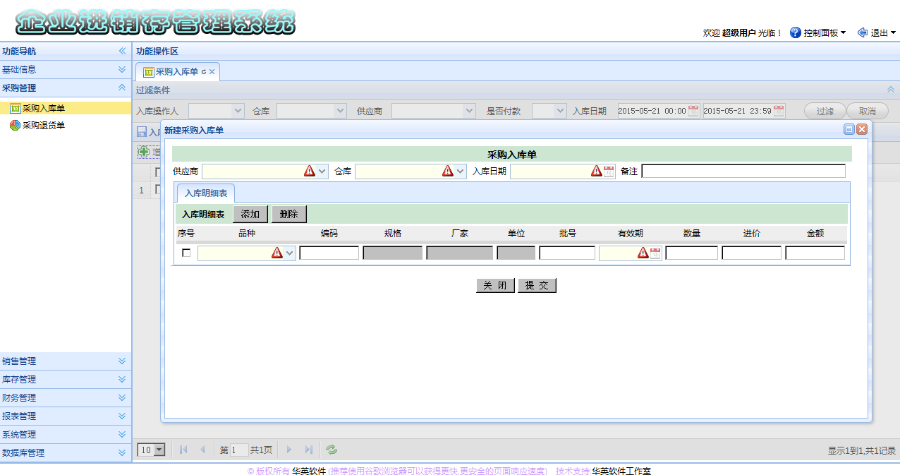This screenshot has width=900, height=475.
Task: Open the 仓库 filter dropdown
Action: [340, 111]
